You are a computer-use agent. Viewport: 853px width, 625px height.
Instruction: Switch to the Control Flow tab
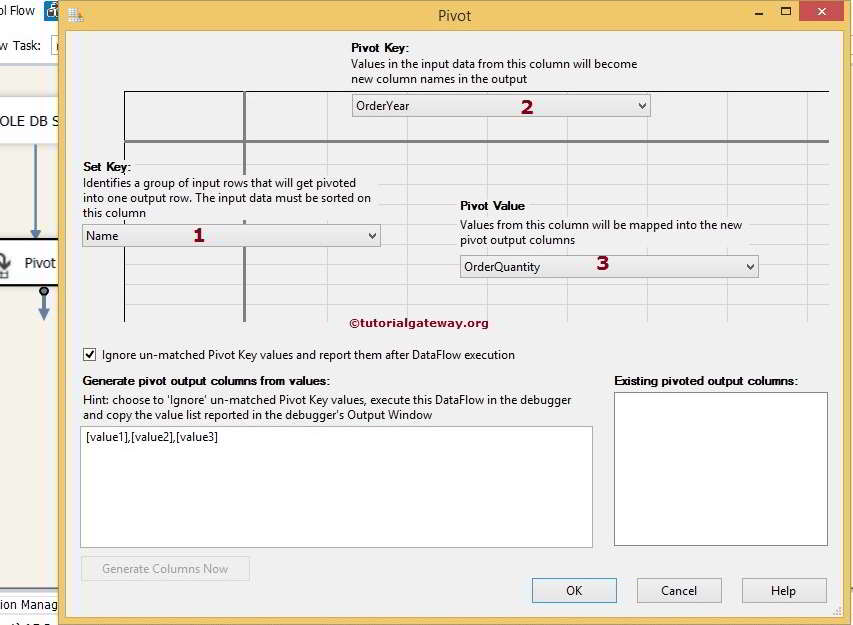(20, 10)
